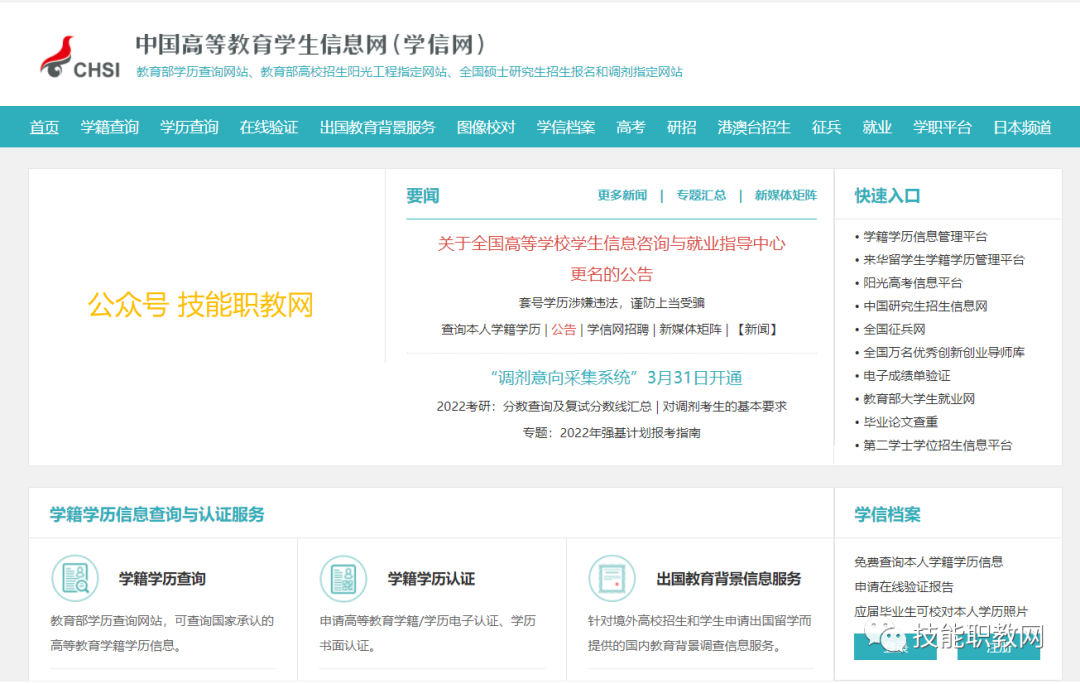Click the 学籍学历查询 document search icon

coord(75,578)
